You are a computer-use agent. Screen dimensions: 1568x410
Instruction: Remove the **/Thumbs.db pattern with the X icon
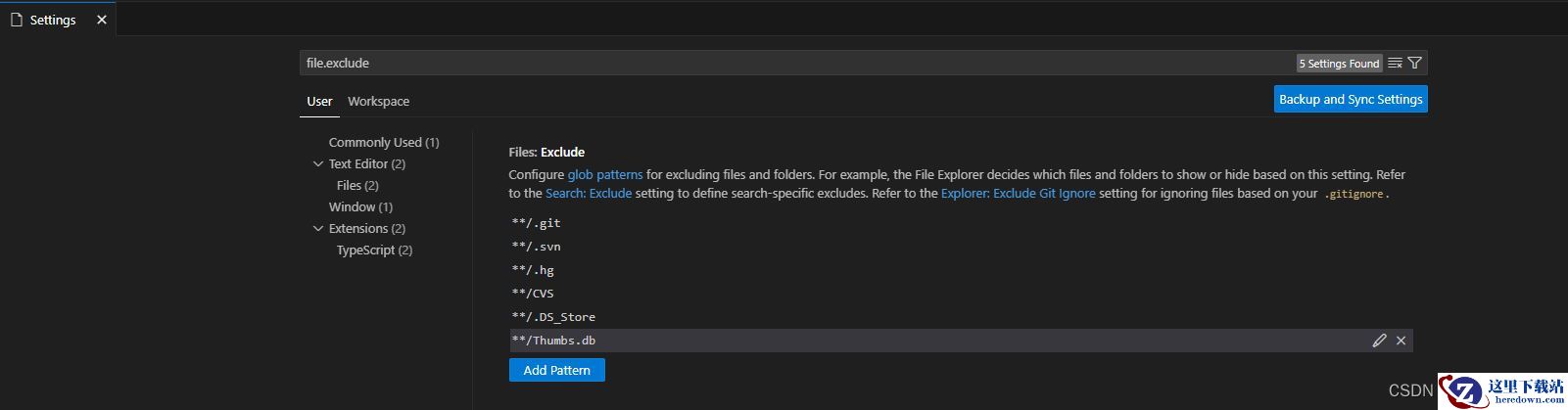[1401, 341]
